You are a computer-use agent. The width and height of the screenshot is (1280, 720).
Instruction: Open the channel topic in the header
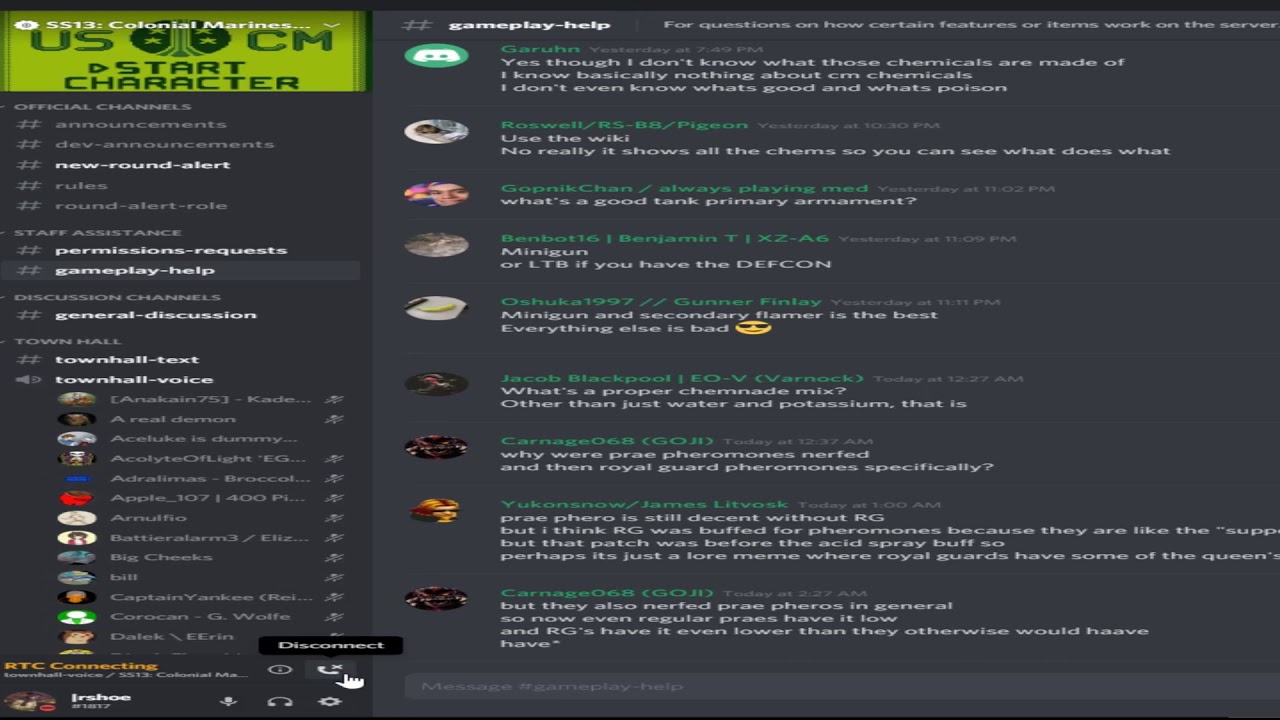pos(970,25)
